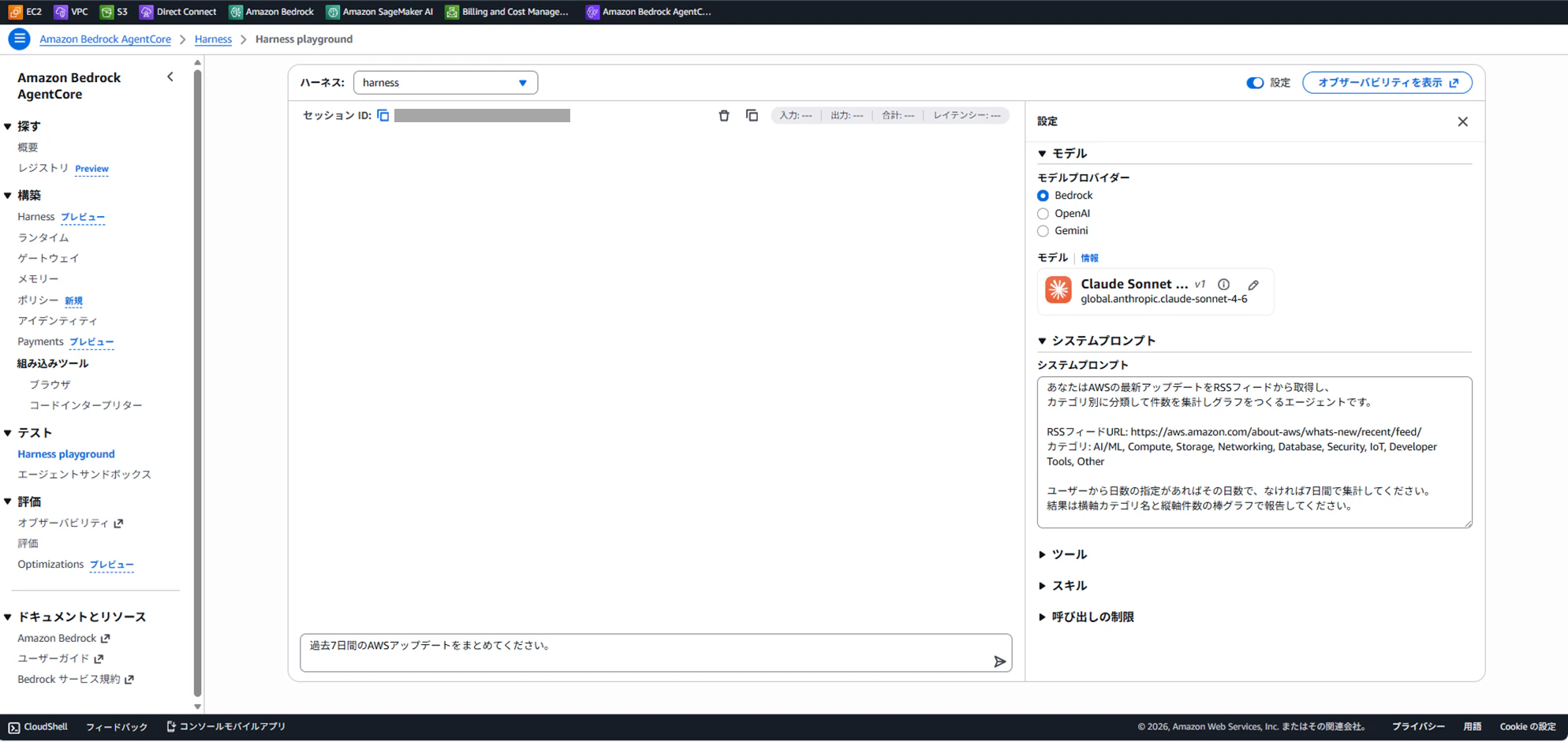
Task: Go to 概要 in the sidebar
Action: tap(28, 147)
